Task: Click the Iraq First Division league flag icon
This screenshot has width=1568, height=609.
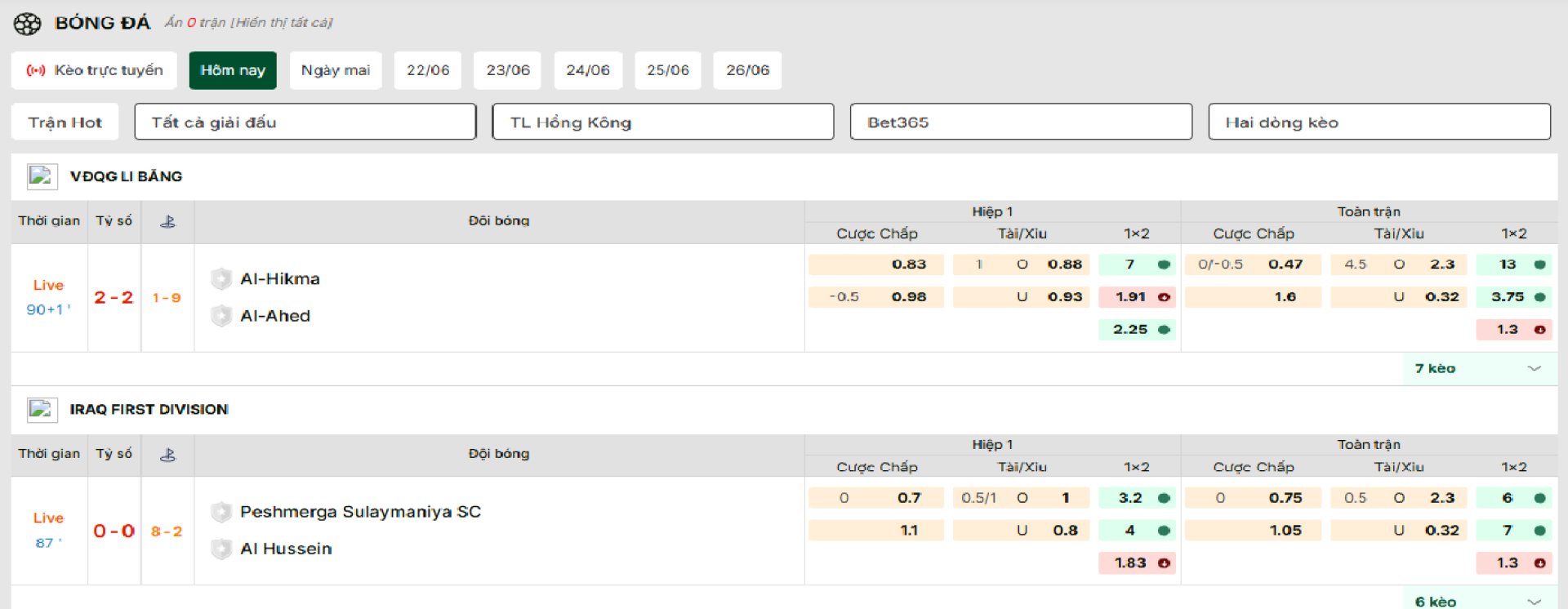Action: (x=42, y=409)
